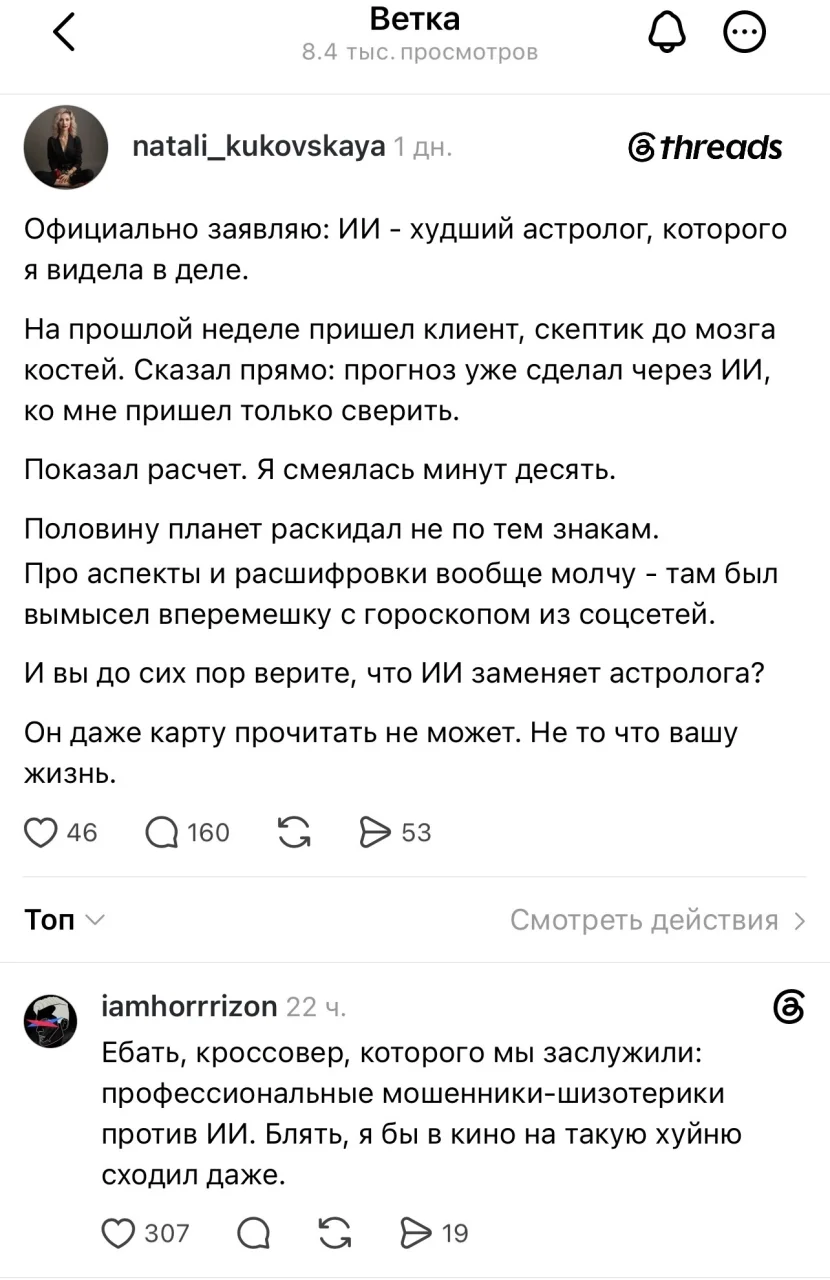The image size is (830, 1280).
Task: Tap the notification bell icon
Action: (x=667, y=35)
